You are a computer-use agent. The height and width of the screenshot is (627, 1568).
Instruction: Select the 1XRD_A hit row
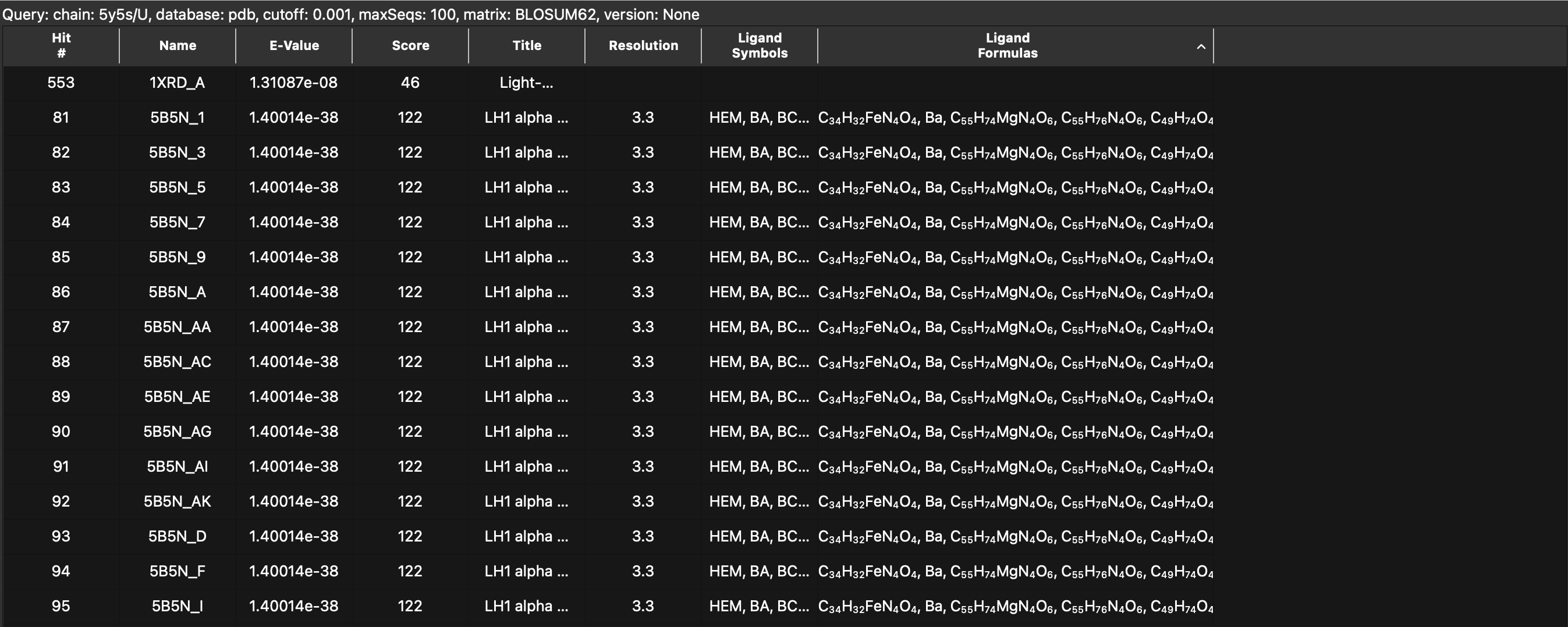coord(177,83)
